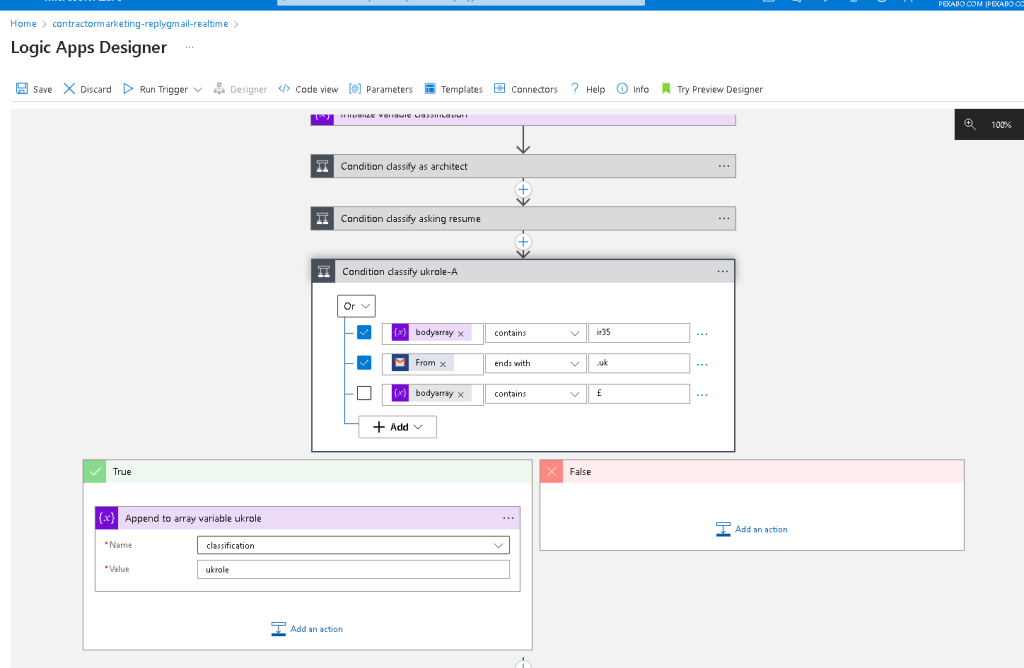Click the condition icon on ukrole-A header
1024x668 pixels.
coord(324,272)
